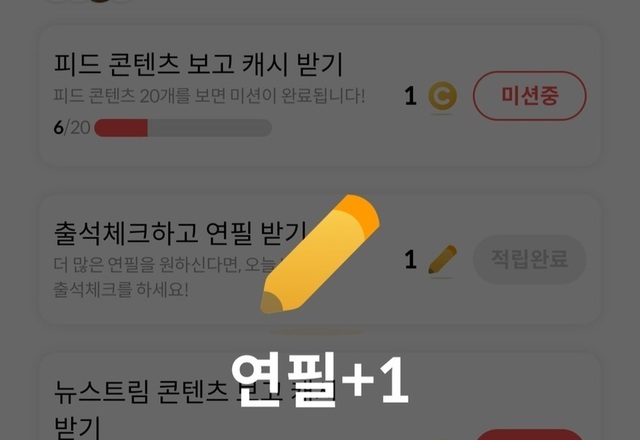Click the reward amount 1 beside coin
Screen dimensions: 640x440
(x=411, y=96)
